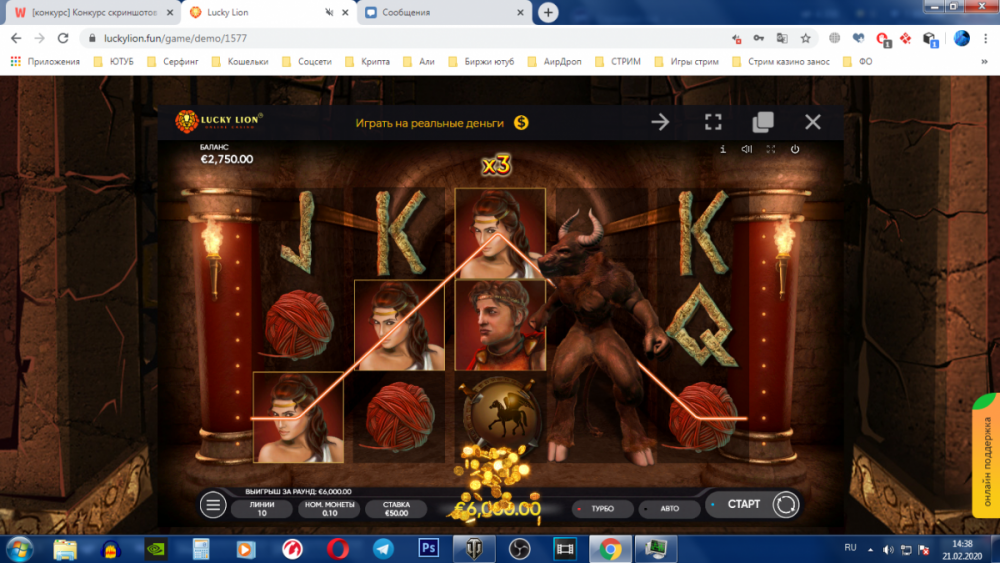Open the hamburger menu in game panel

tap(213, 505)
